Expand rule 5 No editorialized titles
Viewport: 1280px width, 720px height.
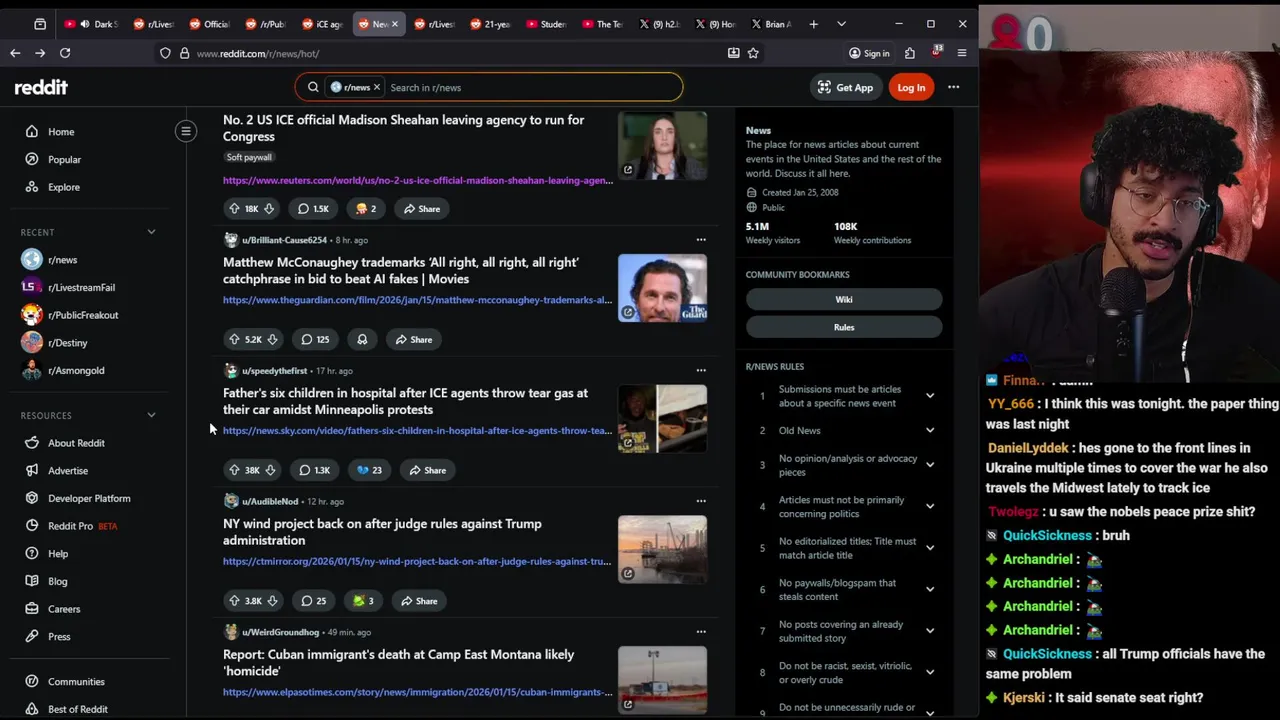tap(929, 548)
